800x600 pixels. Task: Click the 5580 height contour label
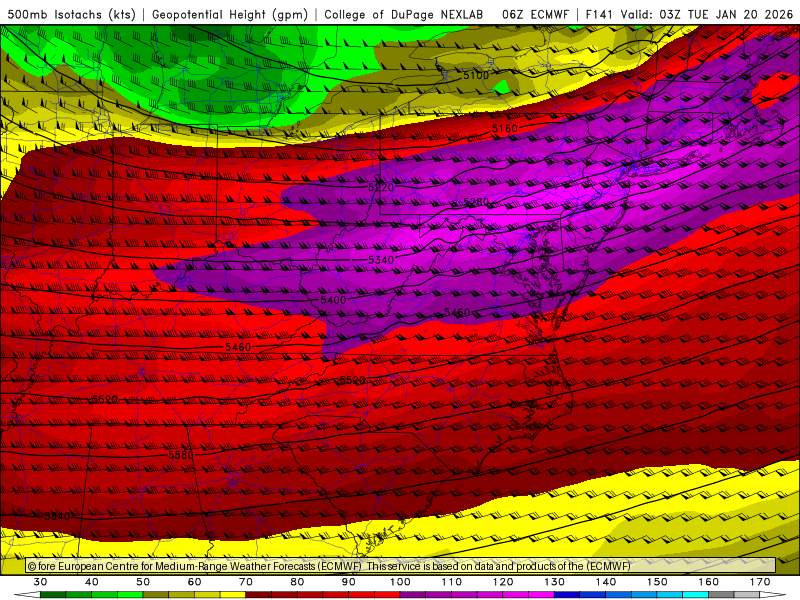coord(181,454)
